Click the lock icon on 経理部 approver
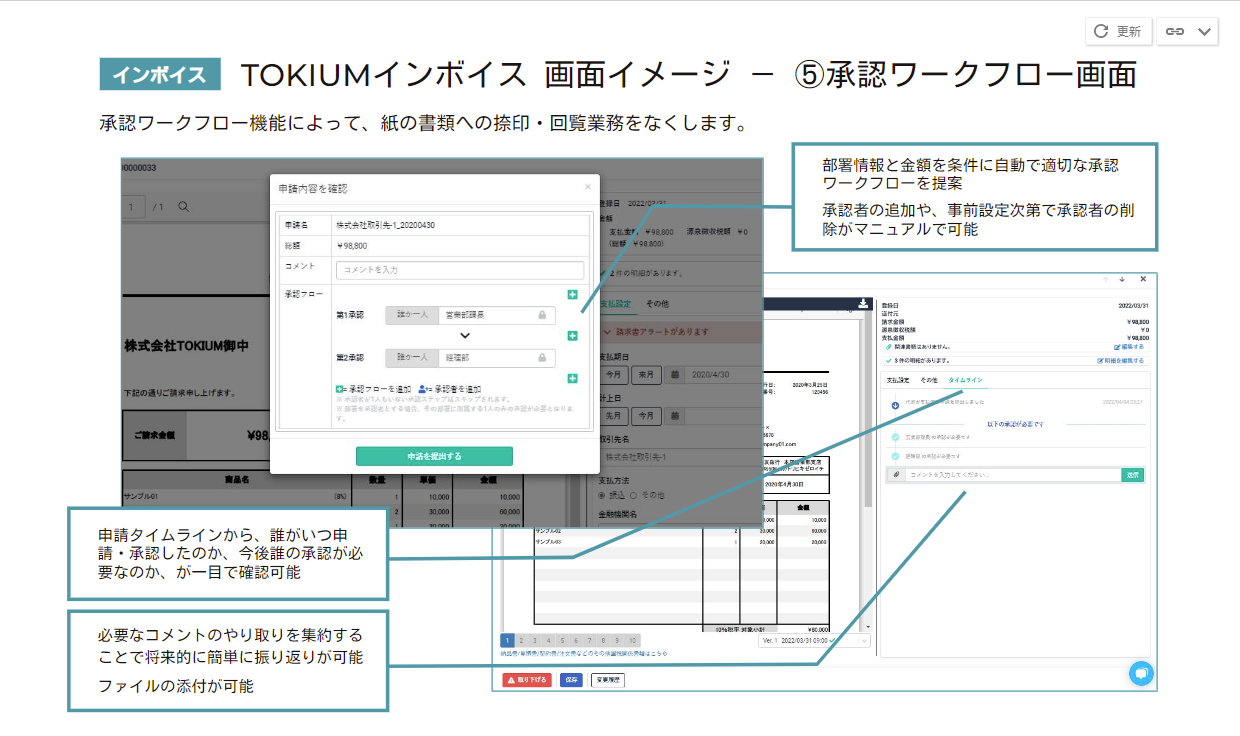1240x736 pixels. (x=542, y=358)
